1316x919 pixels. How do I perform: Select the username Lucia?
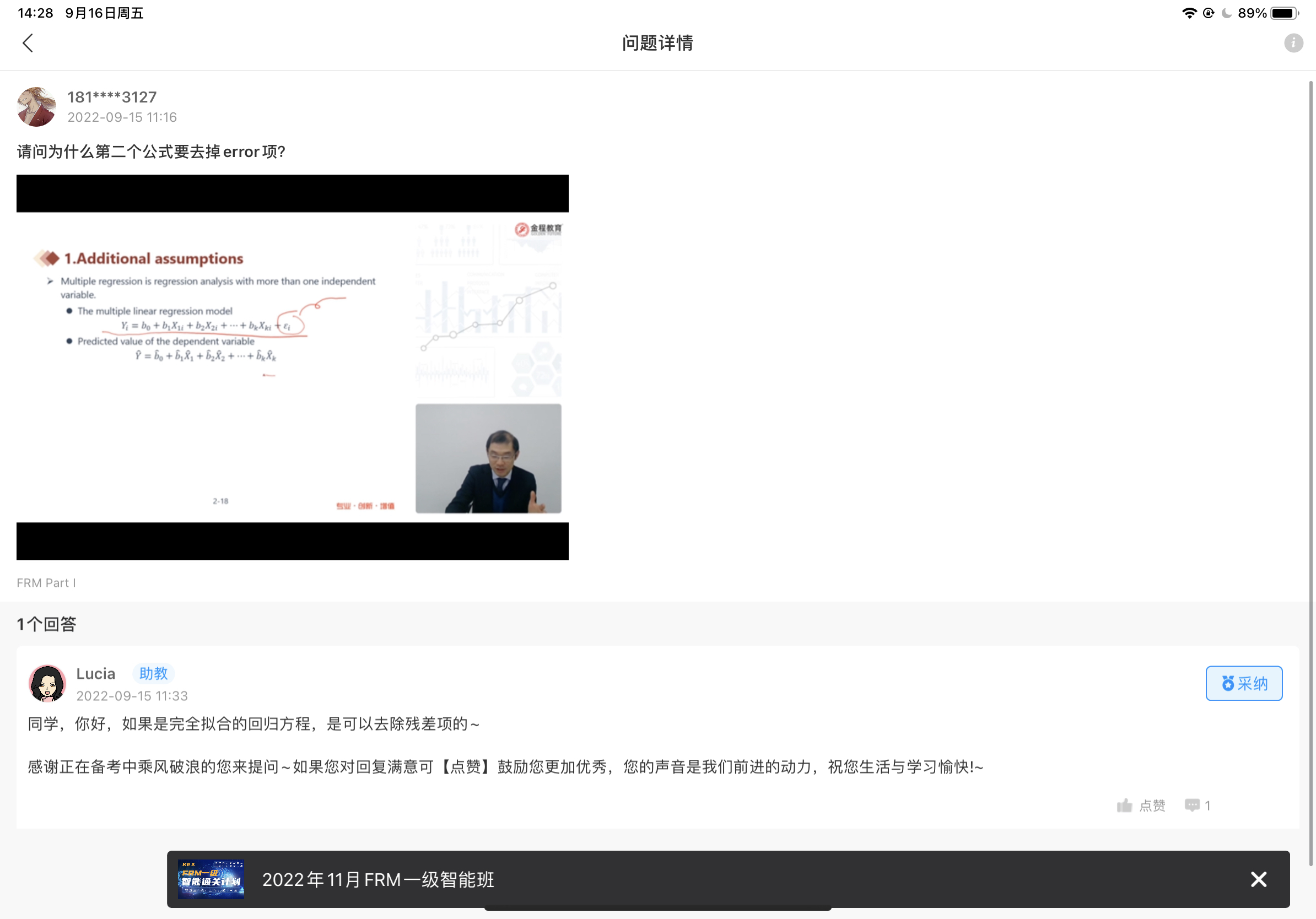click(x=96, y=674)
